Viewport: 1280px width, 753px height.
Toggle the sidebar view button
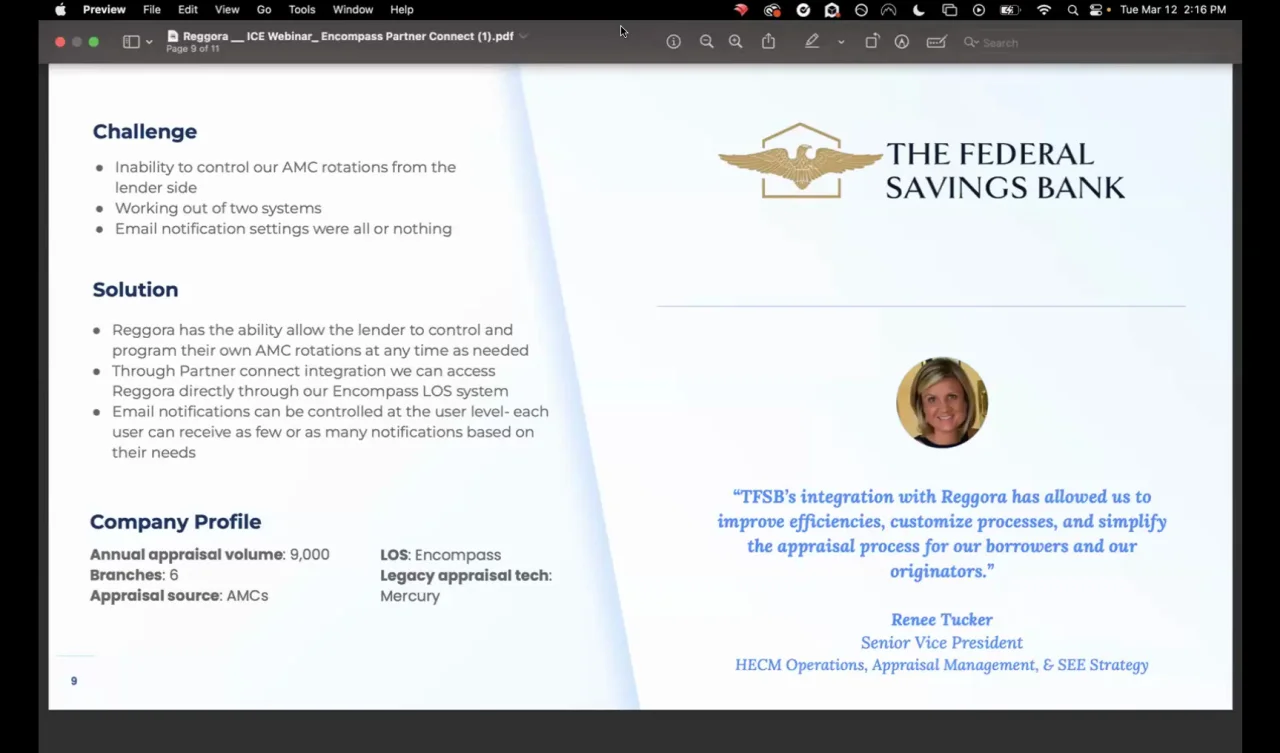pos(131,42)
